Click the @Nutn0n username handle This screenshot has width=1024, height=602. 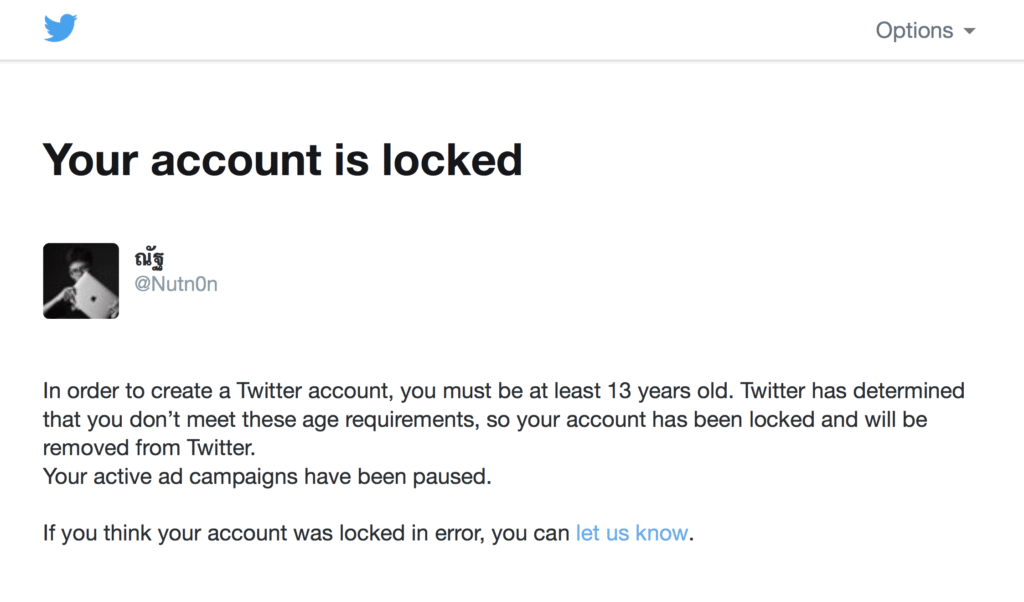(x=176, y=284)
